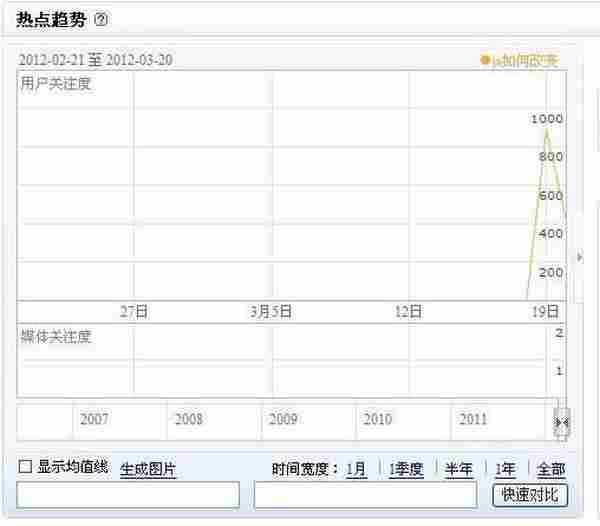
Task: Focus the first comparison keyword input
Action: (x=128, y=495)
